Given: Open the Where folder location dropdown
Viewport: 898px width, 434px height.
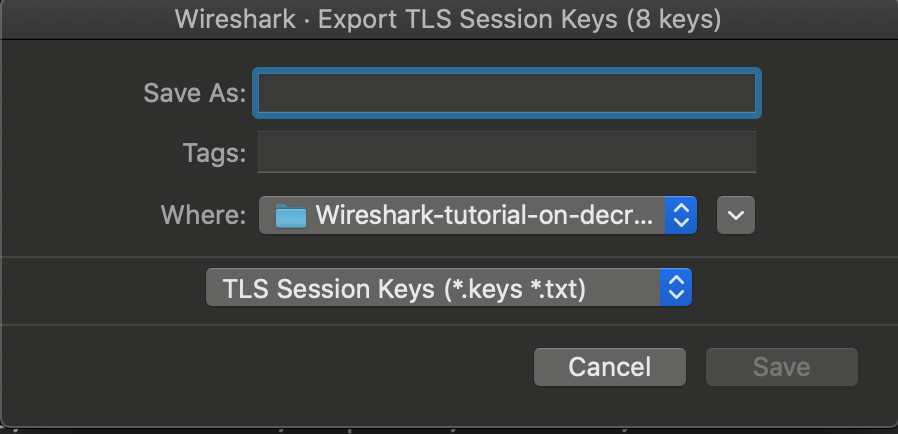Looking at the screenshot, I should click(x=476, y=214).
